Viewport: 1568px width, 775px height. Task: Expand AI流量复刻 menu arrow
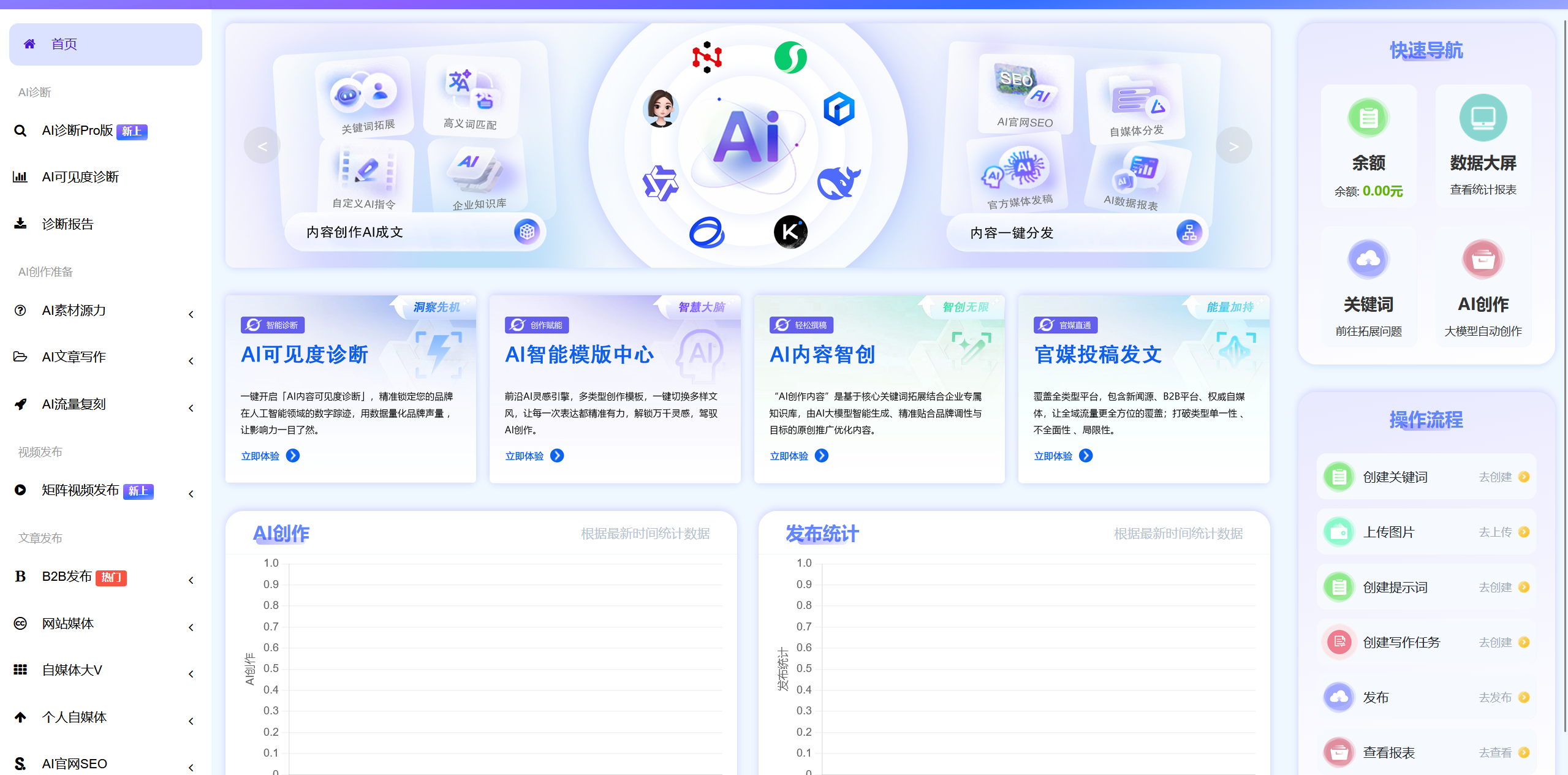(x=191, y=408)
